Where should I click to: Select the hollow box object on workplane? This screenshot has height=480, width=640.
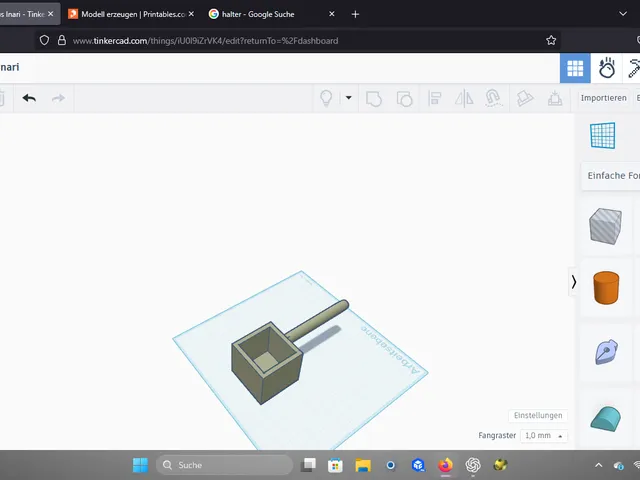point(267,362)
